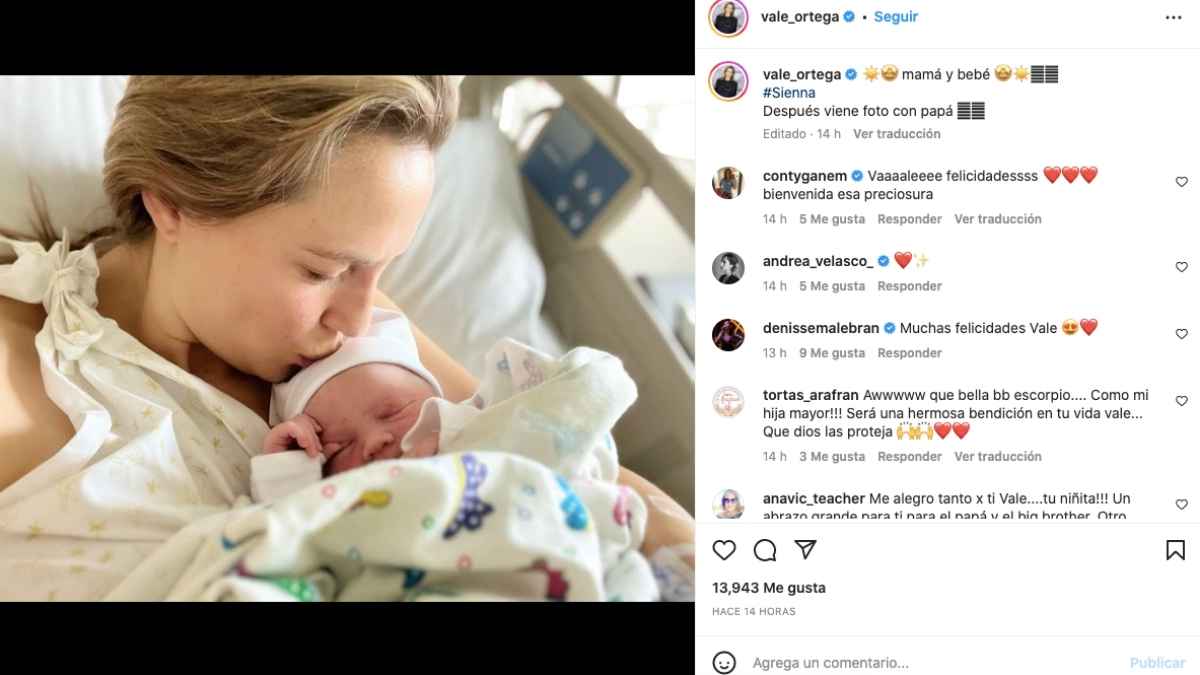The image size is (1200, 675).
Task: Like tortas_arafran's comment heart
Action: tap(1181, 401)
